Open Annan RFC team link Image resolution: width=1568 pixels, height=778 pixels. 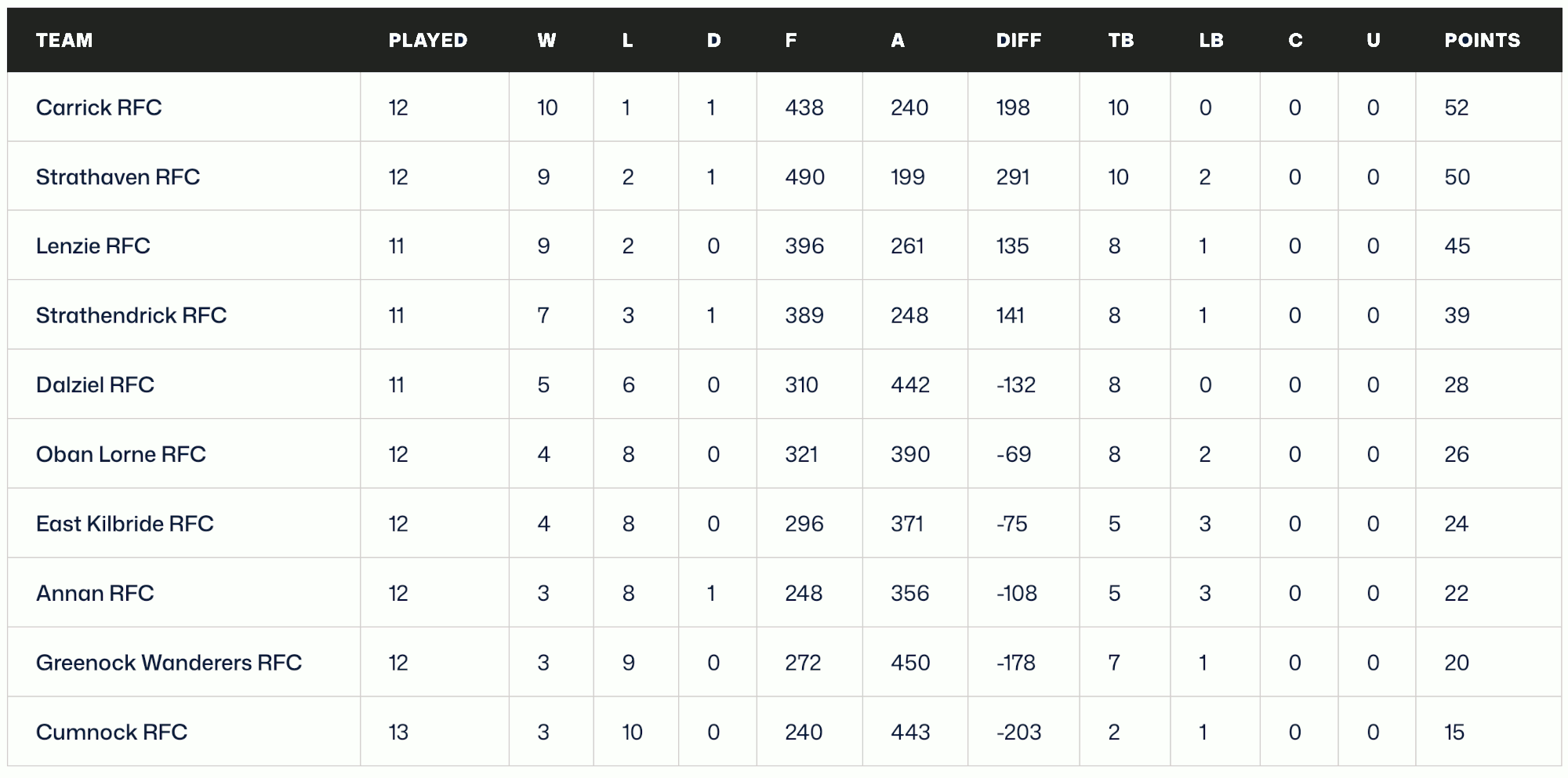click(x=95, y=593)
